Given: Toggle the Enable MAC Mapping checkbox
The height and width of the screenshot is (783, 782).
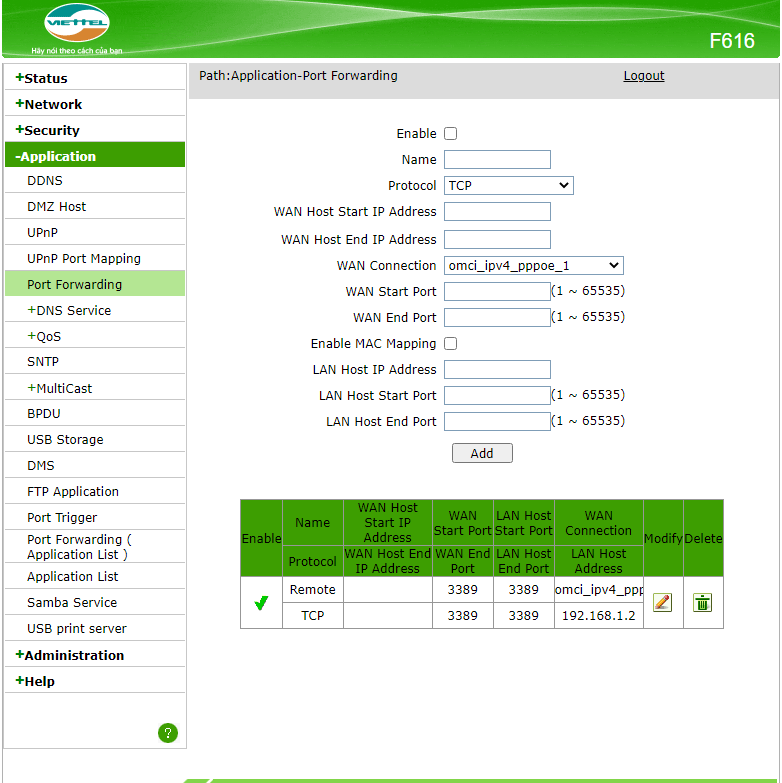Looking at the screenshot, I should click(450, 344).
